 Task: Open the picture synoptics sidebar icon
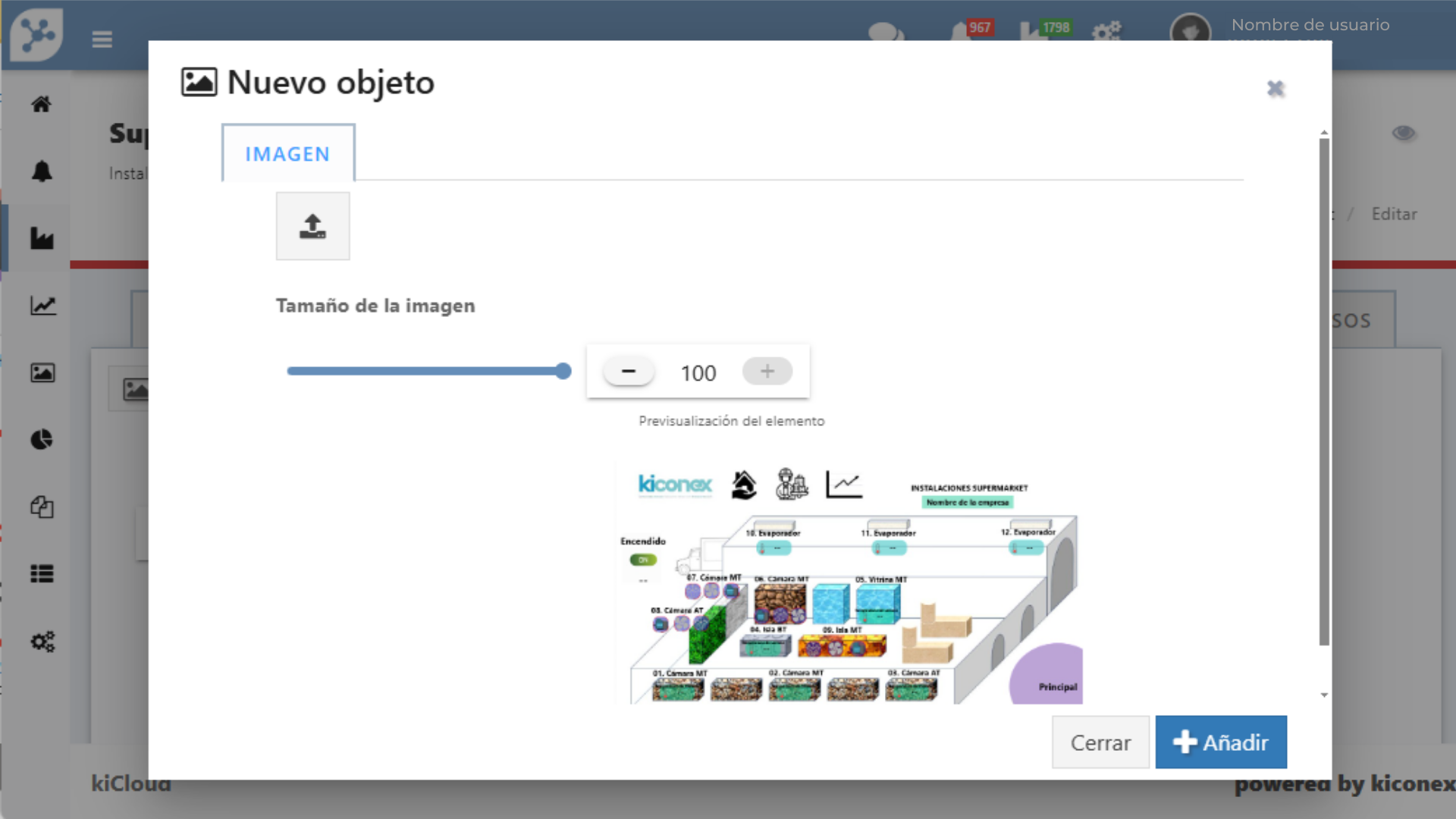pos(42,373)
